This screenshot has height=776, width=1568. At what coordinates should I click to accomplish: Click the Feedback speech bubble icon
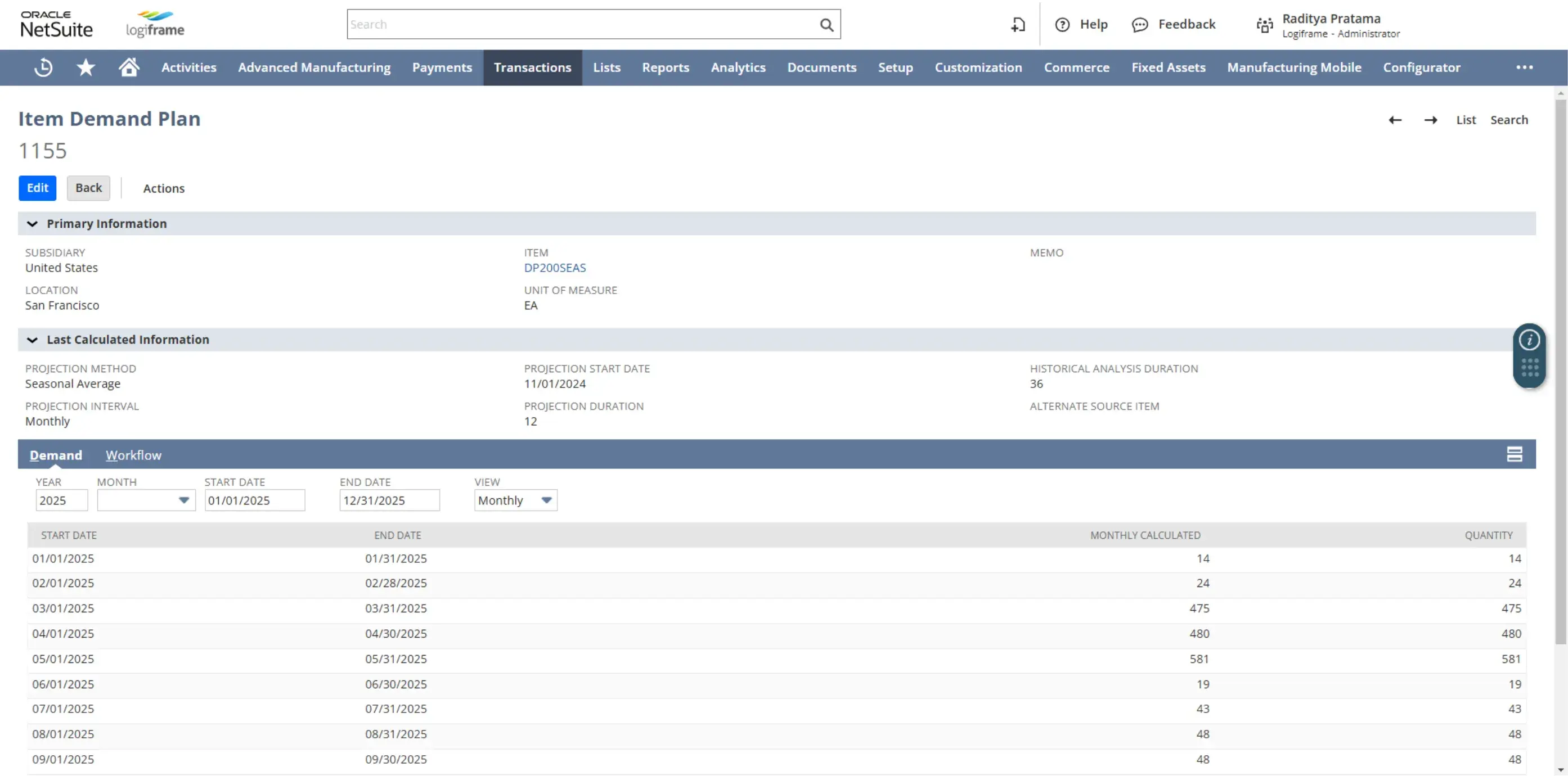(x=1139, y=24)
